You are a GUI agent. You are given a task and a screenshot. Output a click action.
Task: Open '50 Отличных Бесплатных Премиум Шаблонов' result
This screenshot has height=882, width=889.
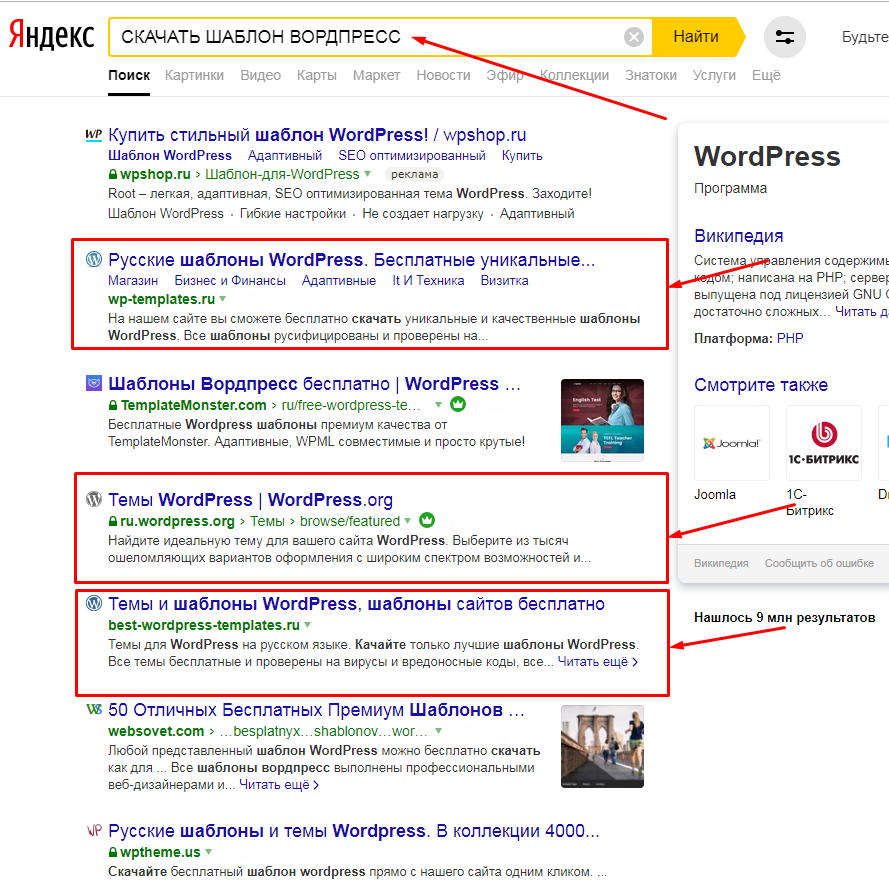pos(316,710)
